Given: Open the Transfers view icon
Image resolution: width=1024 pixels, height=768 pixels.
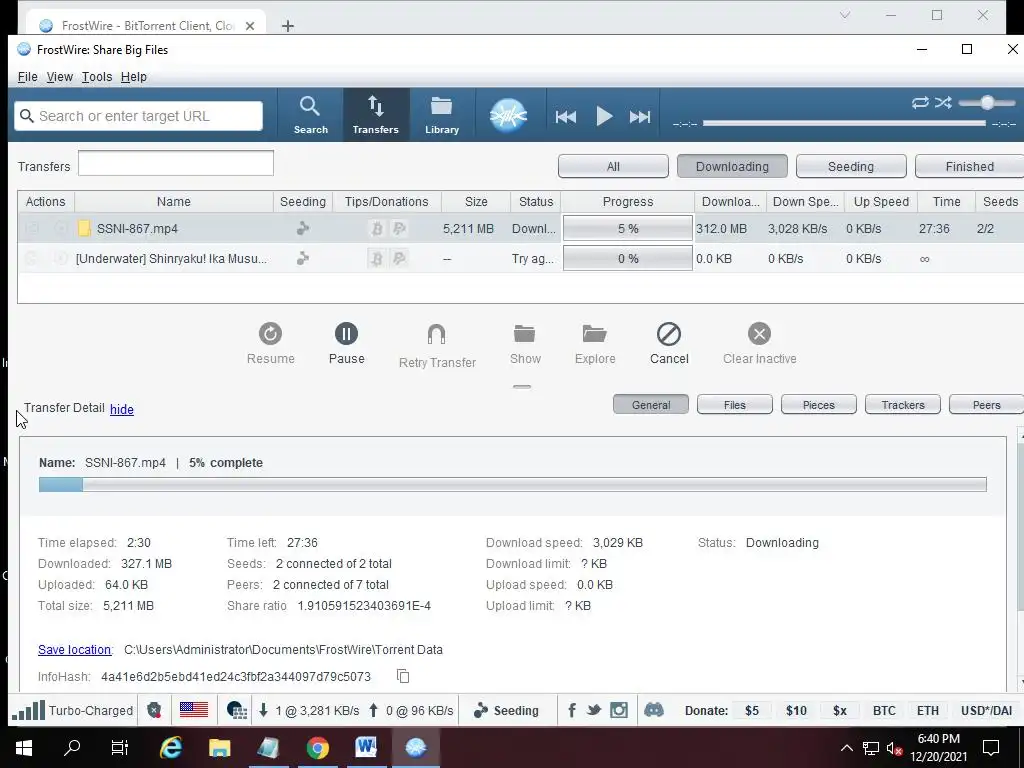Looking at the screenshot, I should tap(376, 115).
